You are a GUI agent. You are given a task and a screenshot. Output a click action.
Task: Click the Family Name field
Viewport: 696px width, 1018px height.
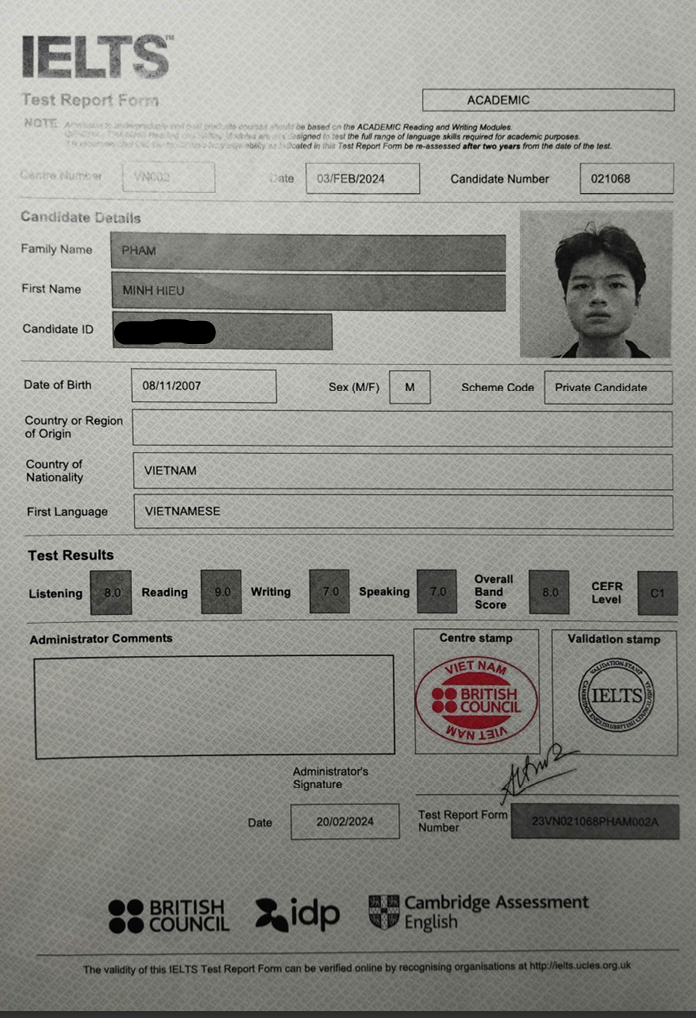coord(308,251)
